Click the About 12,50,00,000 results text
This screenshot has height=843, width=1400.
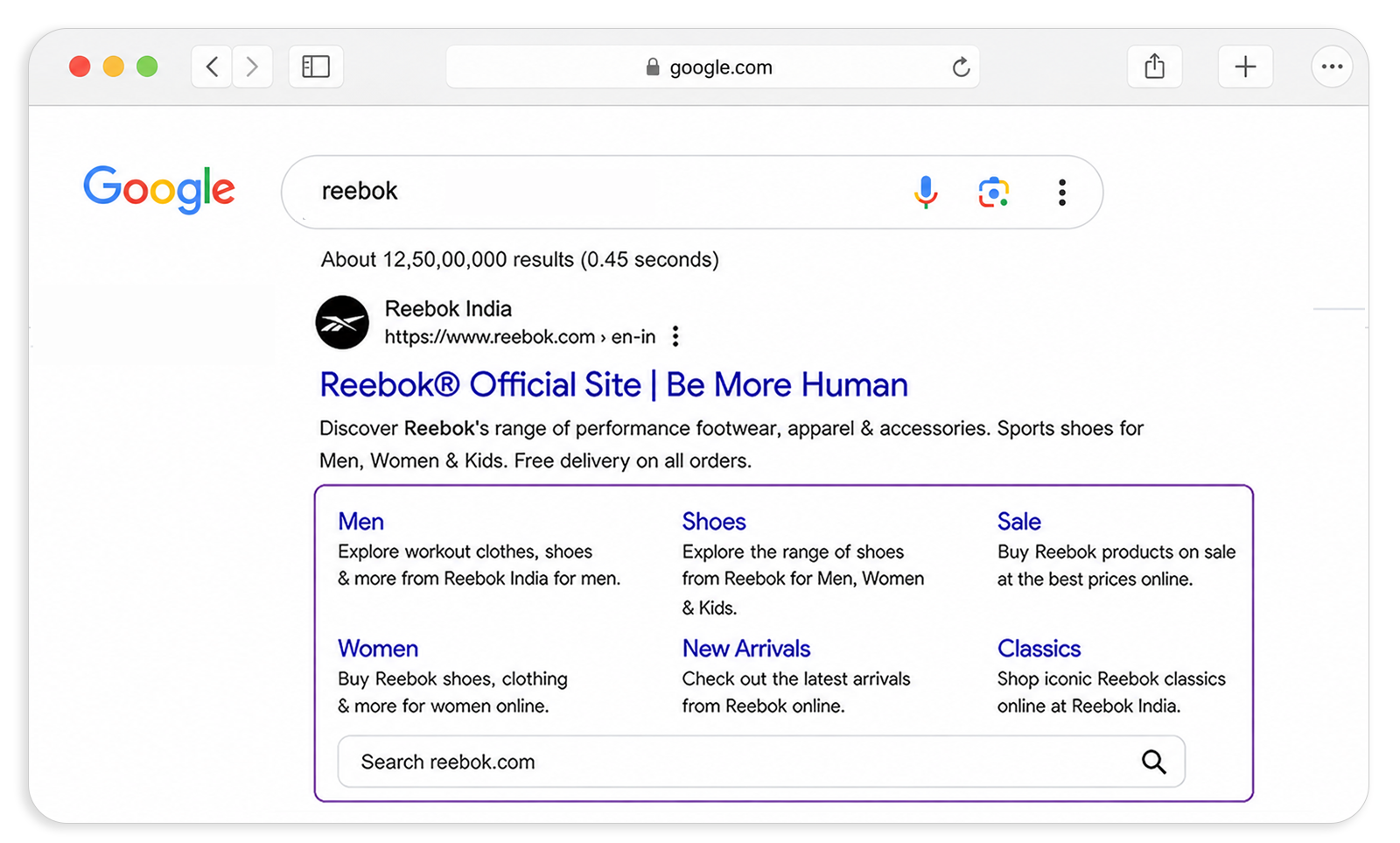520,260
